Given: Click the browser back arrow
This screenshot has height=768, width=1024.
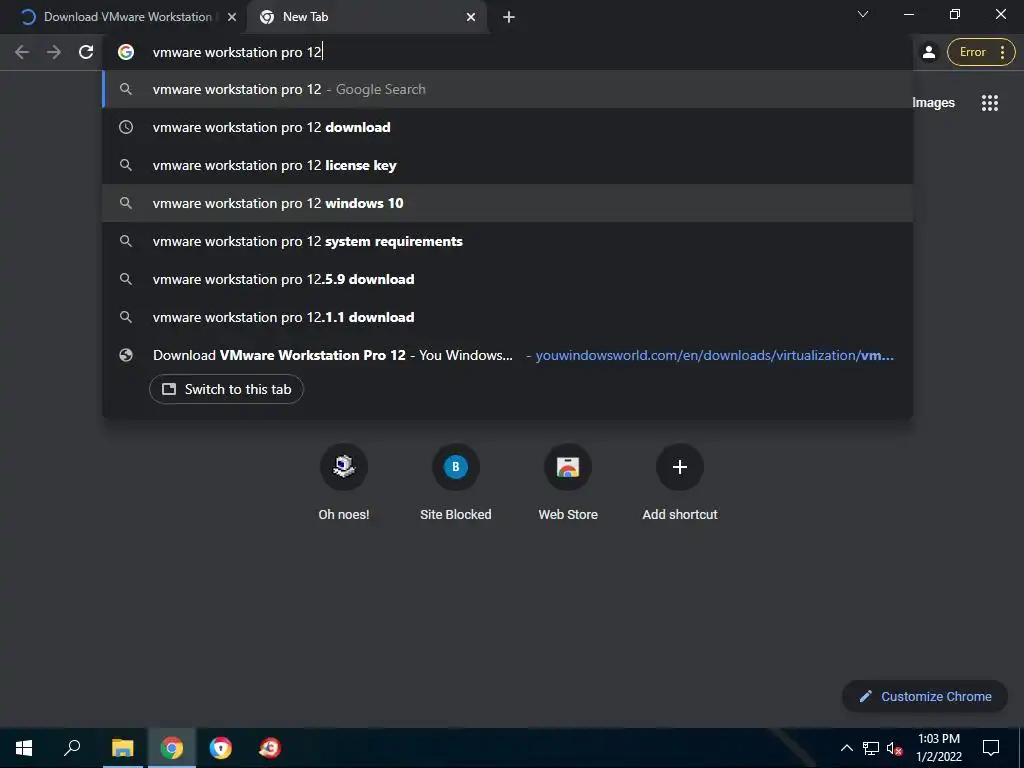Looking at the screenshot, I should pos(22,52).
